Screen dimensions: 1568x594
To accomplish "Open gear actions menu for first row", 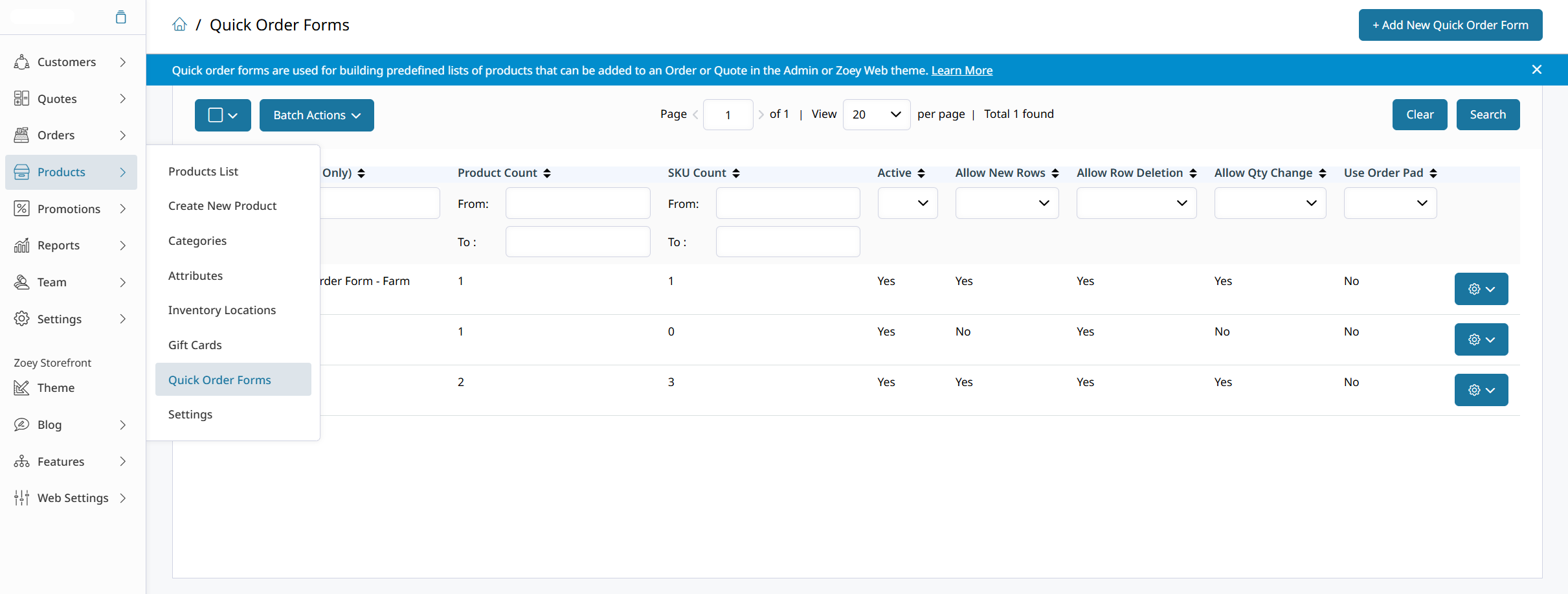I will click(1481, 289).
